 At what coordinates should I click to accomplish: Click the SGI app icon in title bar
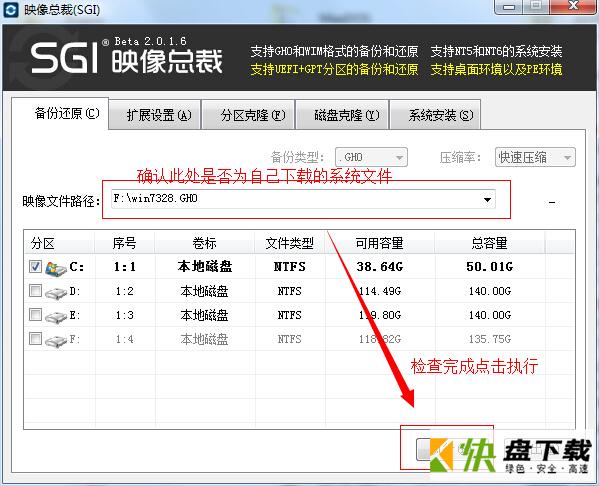10,10
